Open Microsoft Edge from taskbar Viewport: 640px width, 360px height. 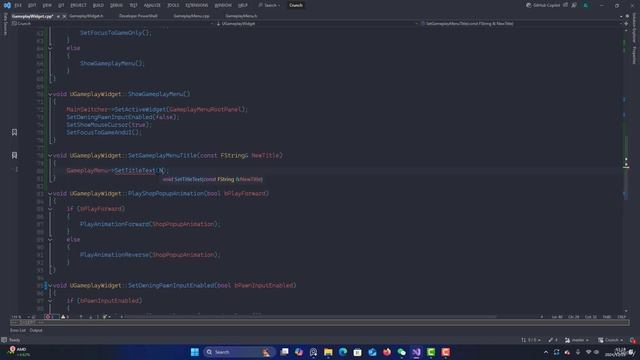(343, 352)
